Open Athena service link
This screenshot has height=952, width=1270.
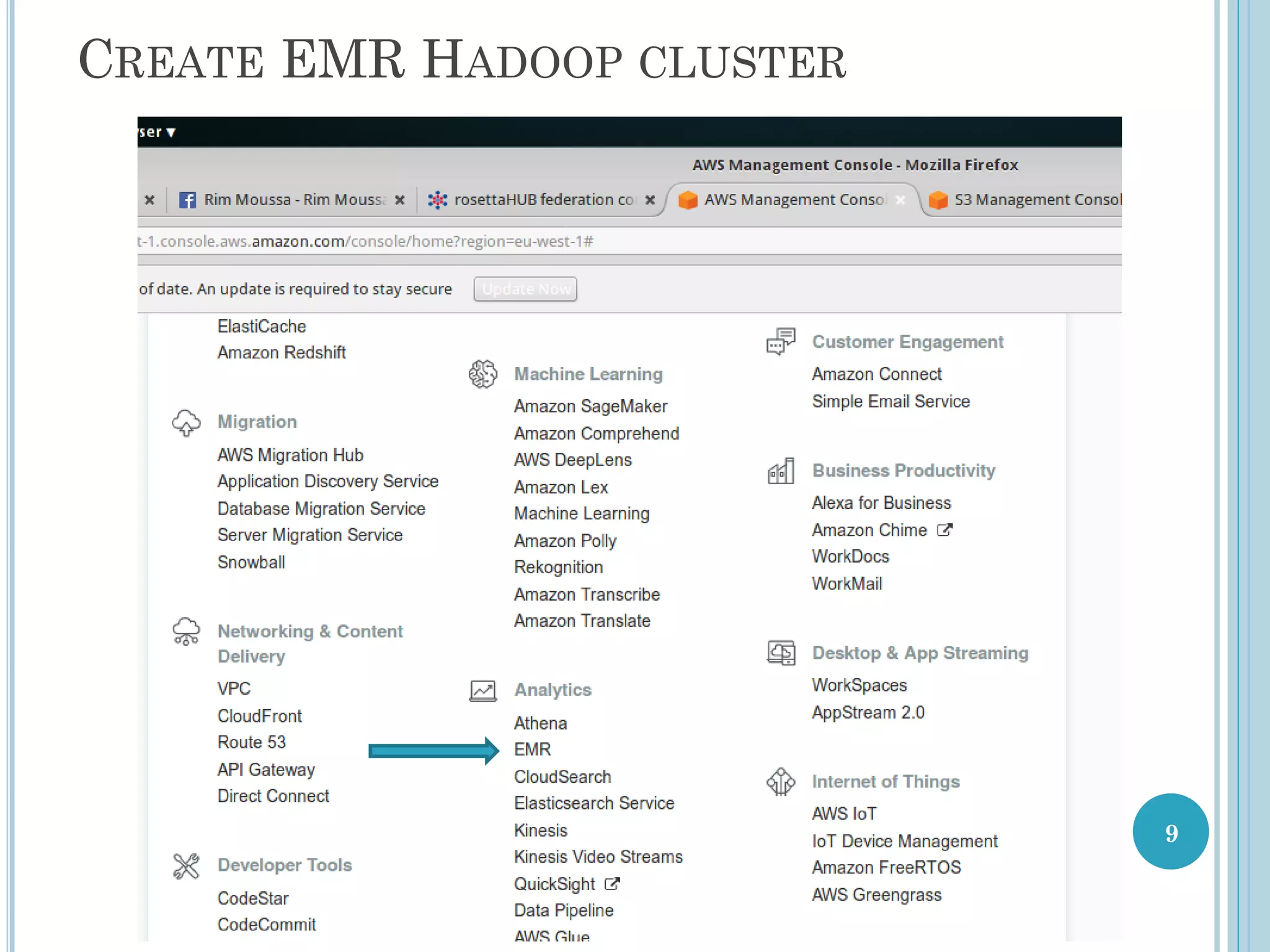tap(540, 723)
